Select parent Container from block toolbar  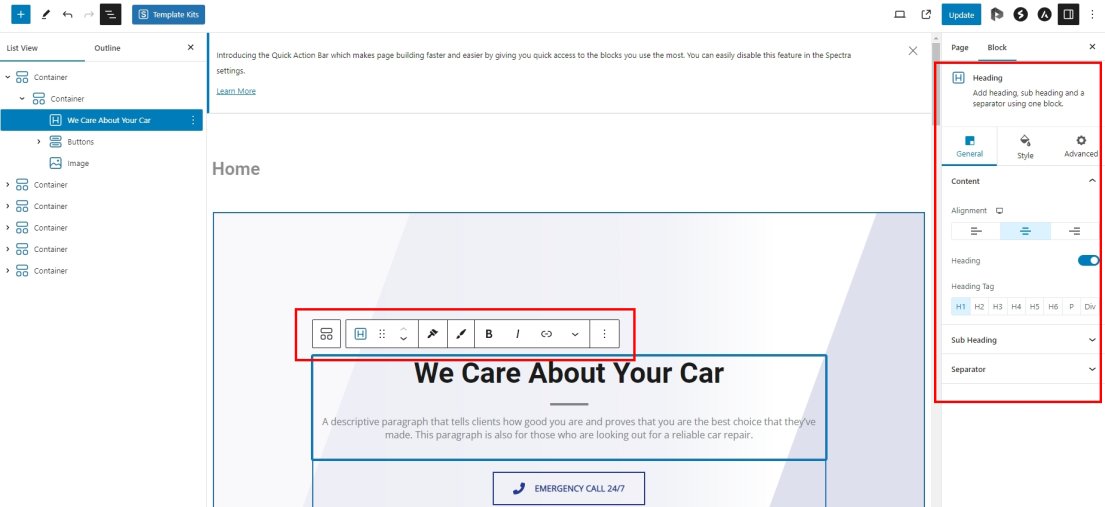click(326, 334)
